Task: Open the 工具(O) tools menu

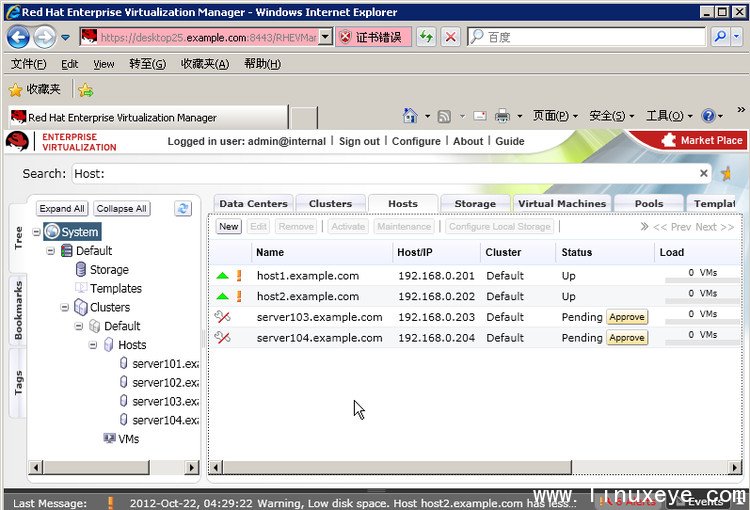Action: pos(669,116)
